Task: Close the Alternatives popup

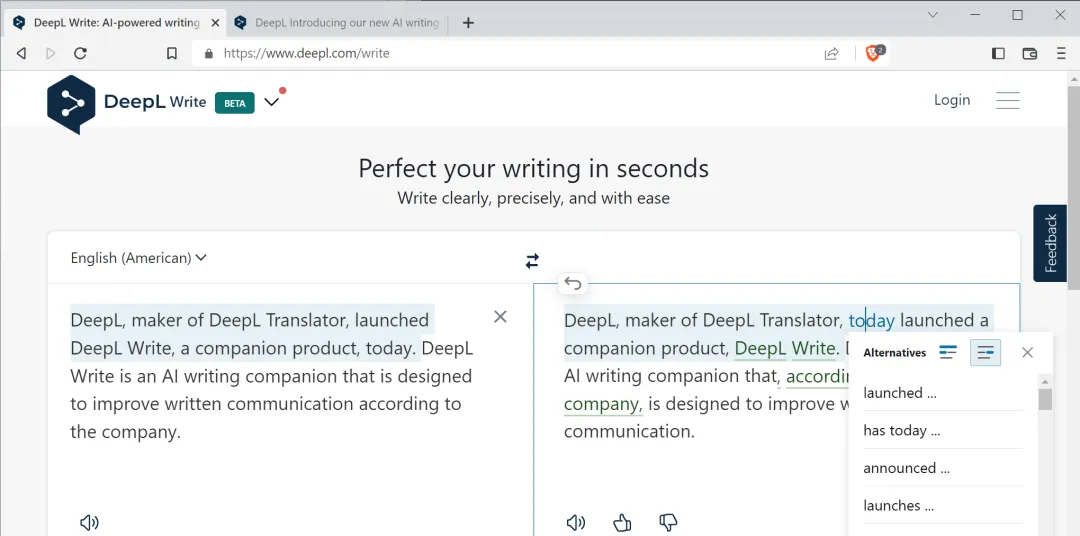Action: [x=1028, y=353]
